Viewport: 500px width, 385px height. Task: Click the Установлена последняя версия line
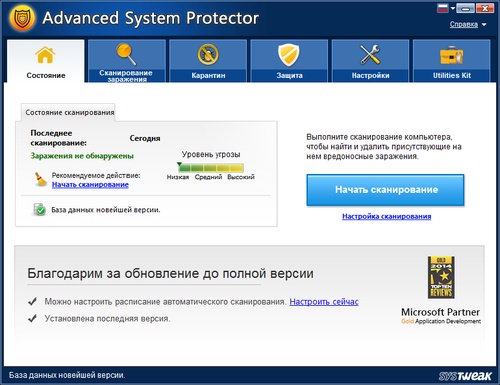tap(107, 319)
